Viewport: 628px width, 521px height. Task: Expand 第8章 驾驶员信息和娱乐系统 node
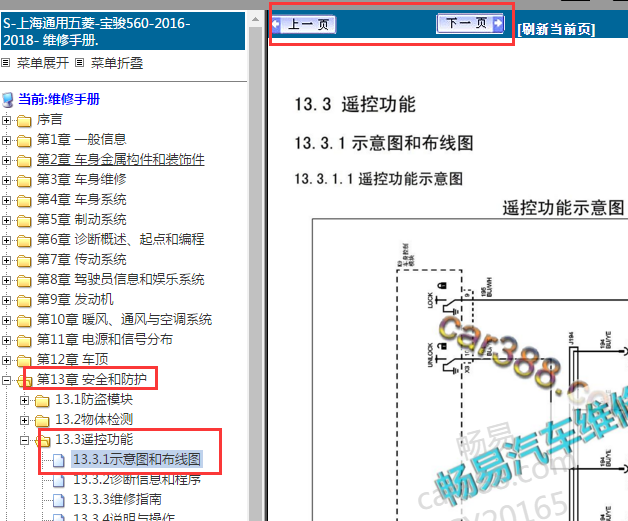[6, 280]
